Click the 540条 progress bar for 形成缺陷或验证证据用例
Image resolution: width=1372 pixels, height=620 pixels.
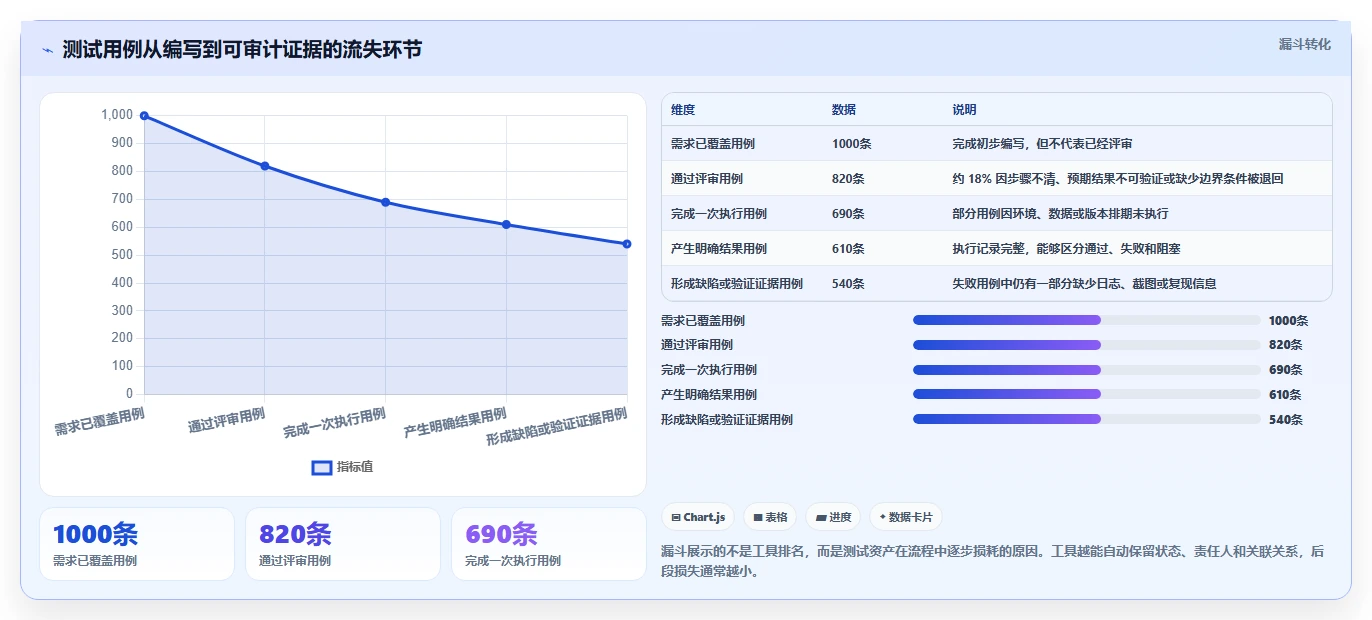click(1086, 419)
